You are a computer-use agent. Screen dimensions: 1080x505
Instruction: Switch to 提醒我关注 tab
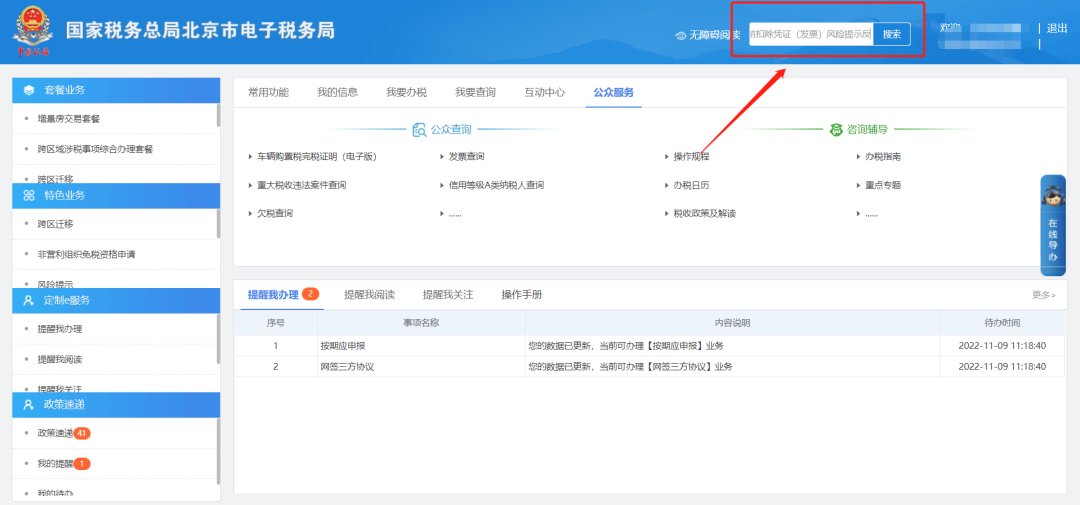point(448,295)
